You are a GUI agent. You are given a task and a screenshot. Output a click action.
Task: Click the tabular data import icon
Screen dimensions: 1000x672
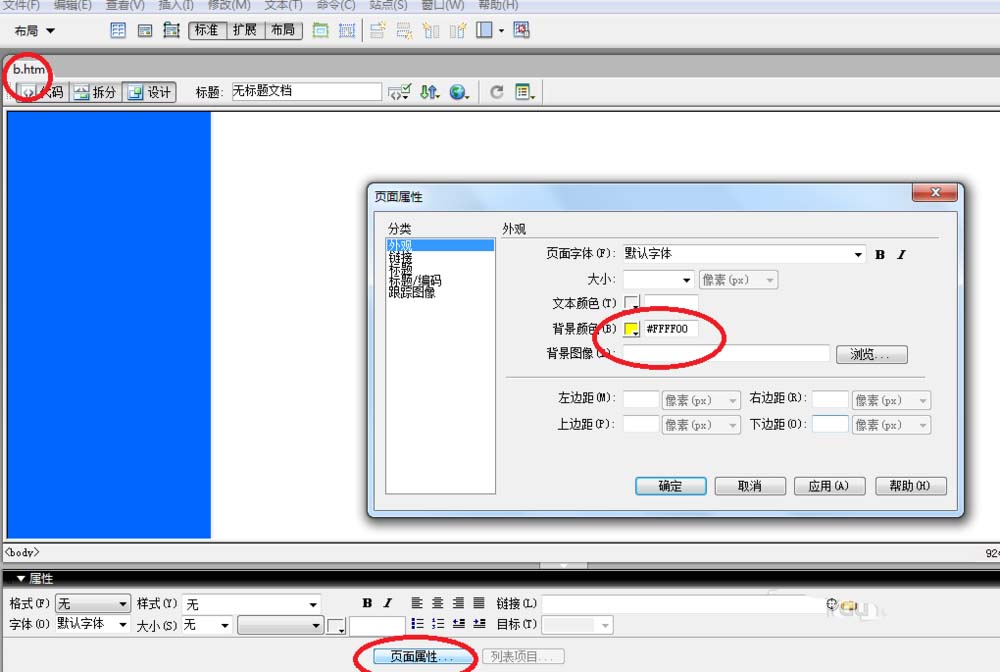tap(521, 30)
